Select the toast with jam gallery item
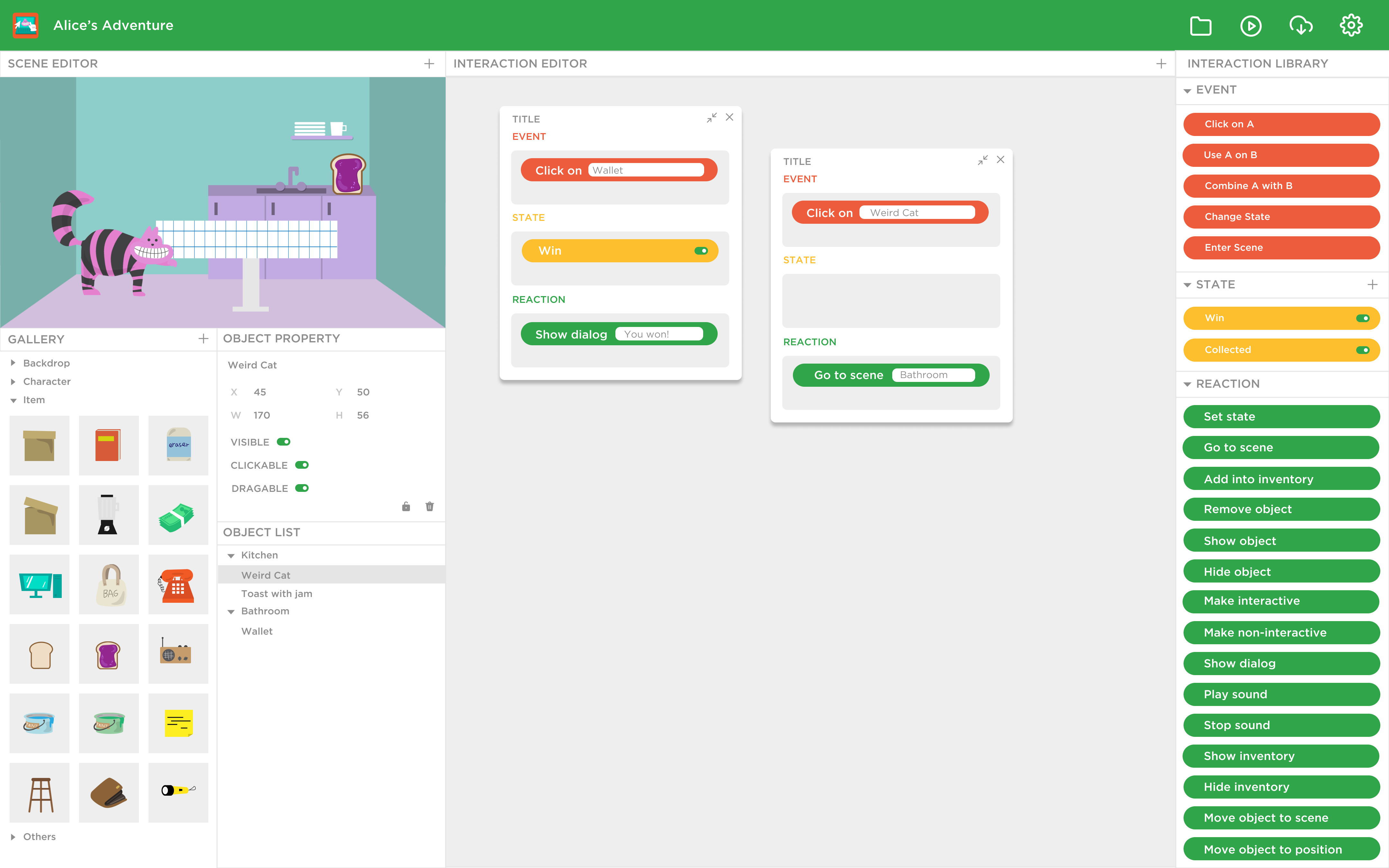The height and width of the screenshot is (868, 1389). click(x=109, y=654)
